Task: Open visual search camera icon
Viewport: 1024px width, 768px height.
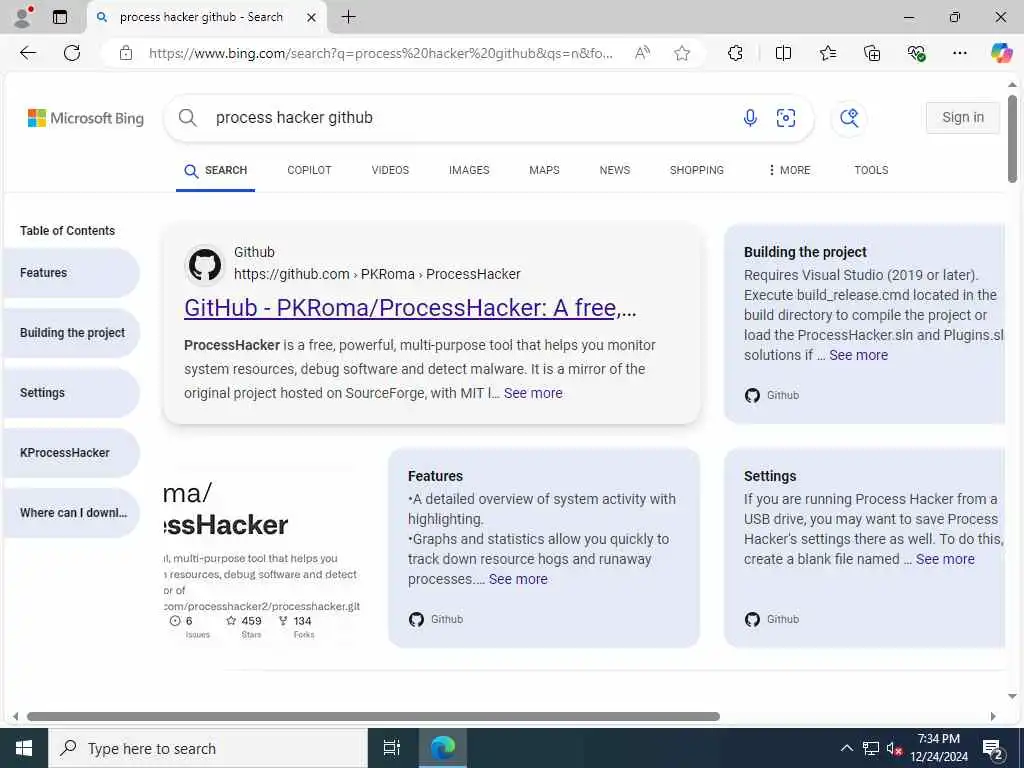Action: tap(786, 118)
